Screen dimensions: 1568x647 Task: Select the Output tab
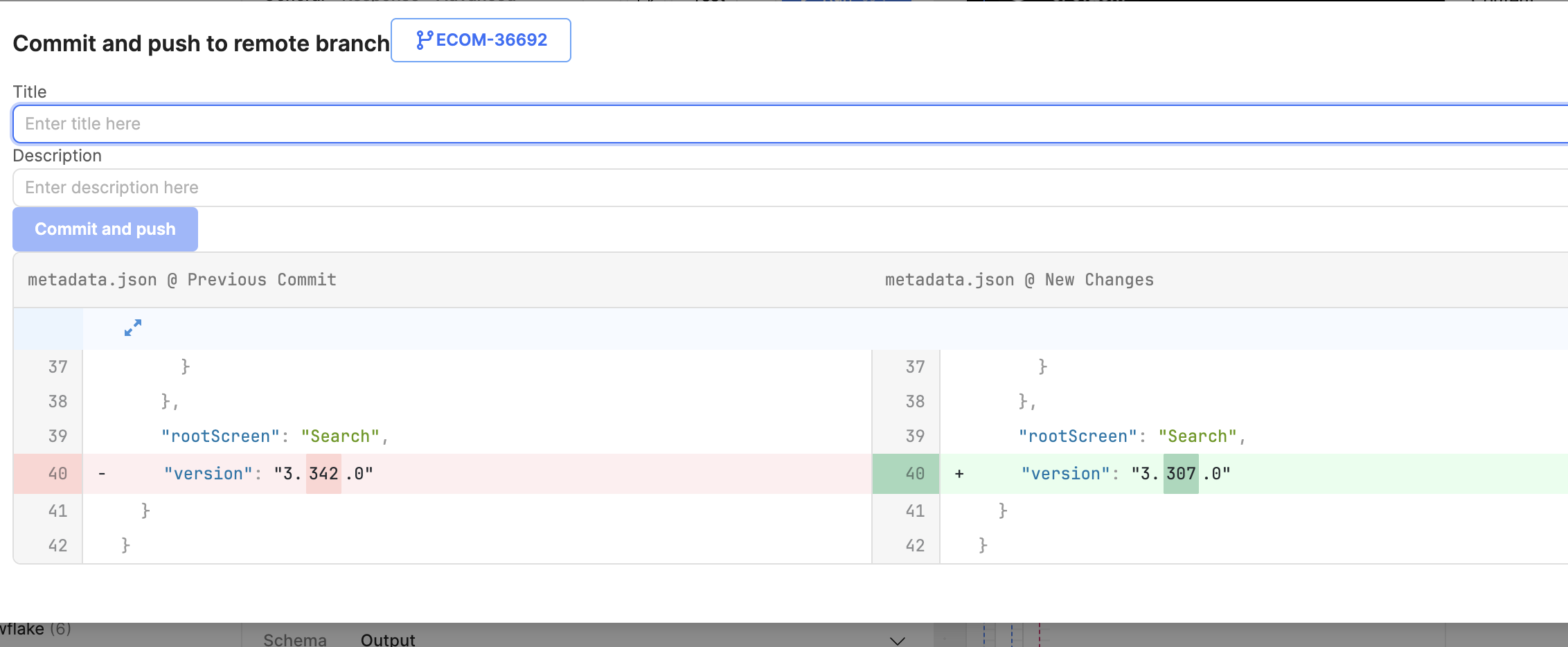tap(388, 639)
